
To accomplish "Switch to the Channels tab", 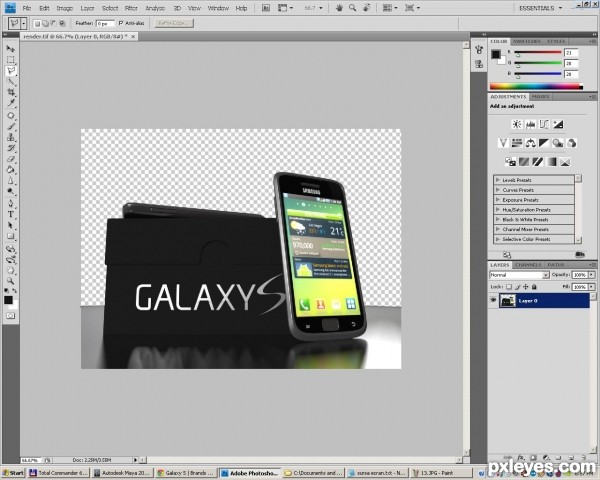I will 528,265.
